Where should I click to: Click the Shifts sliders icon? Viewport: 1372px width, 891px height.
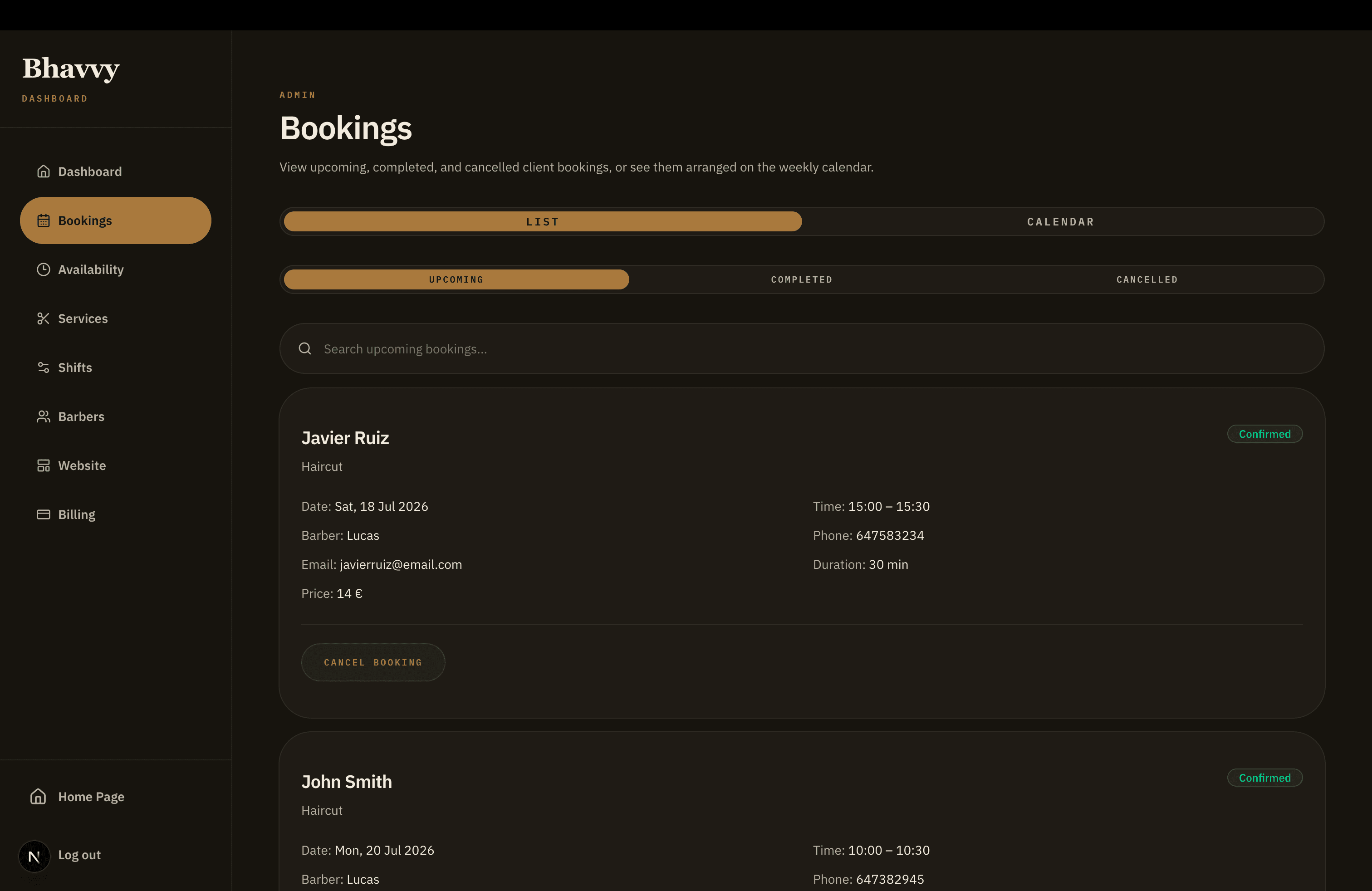click(43, 367)
